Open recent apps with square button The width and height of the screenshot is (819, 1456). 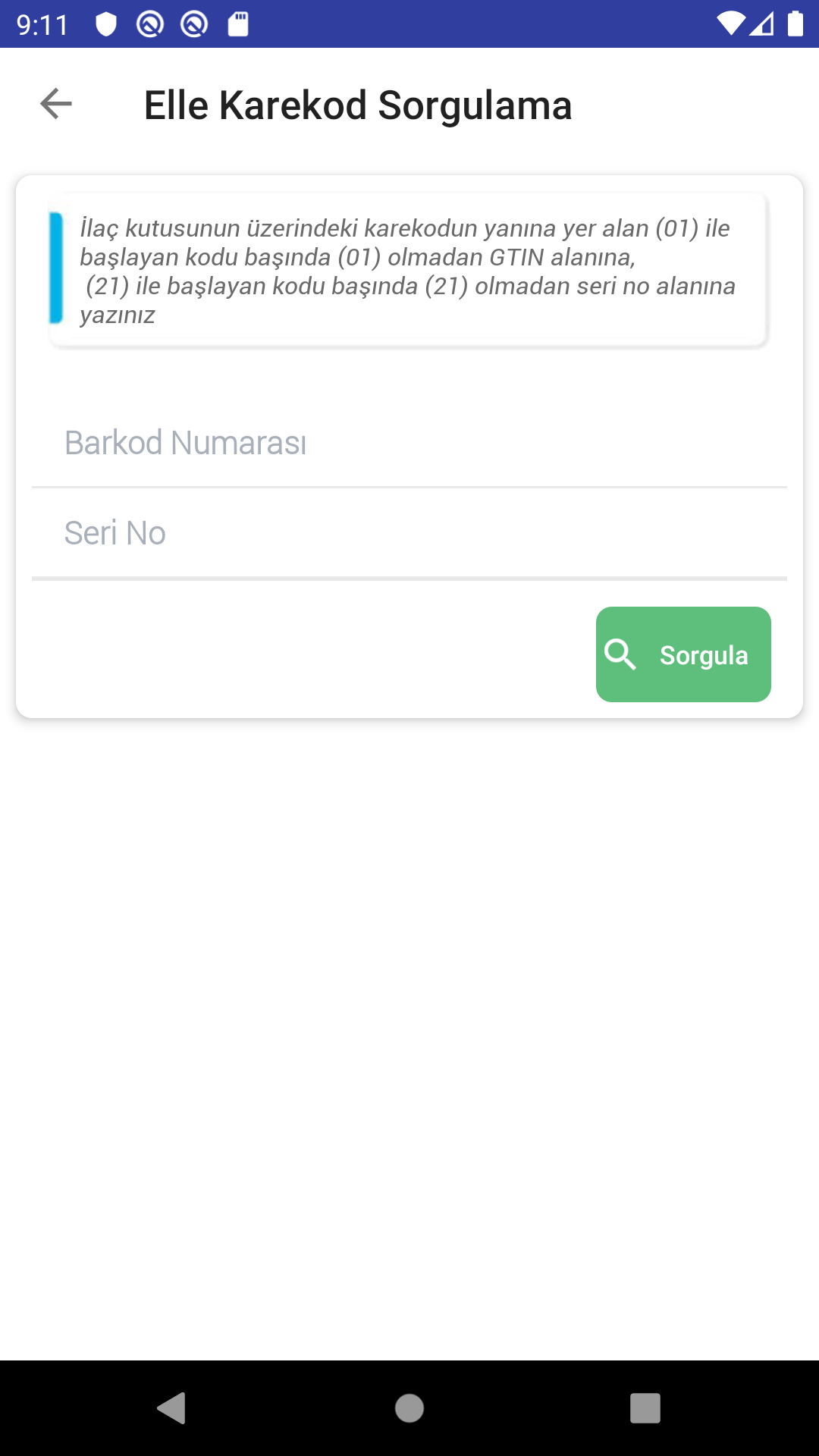tap(645, 1408)
